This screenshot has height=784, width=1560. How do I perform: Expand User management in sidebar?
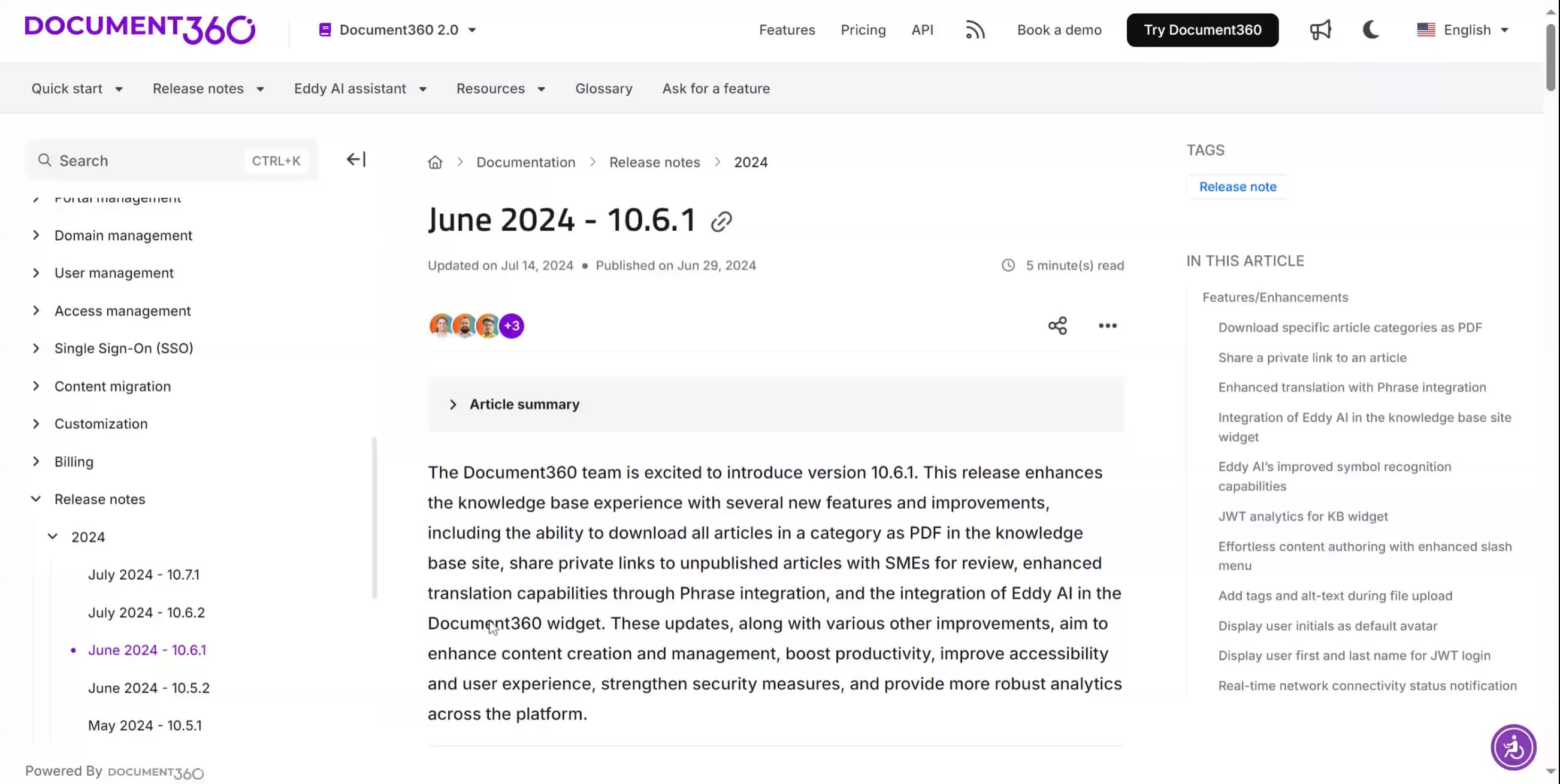coord(36,273)
